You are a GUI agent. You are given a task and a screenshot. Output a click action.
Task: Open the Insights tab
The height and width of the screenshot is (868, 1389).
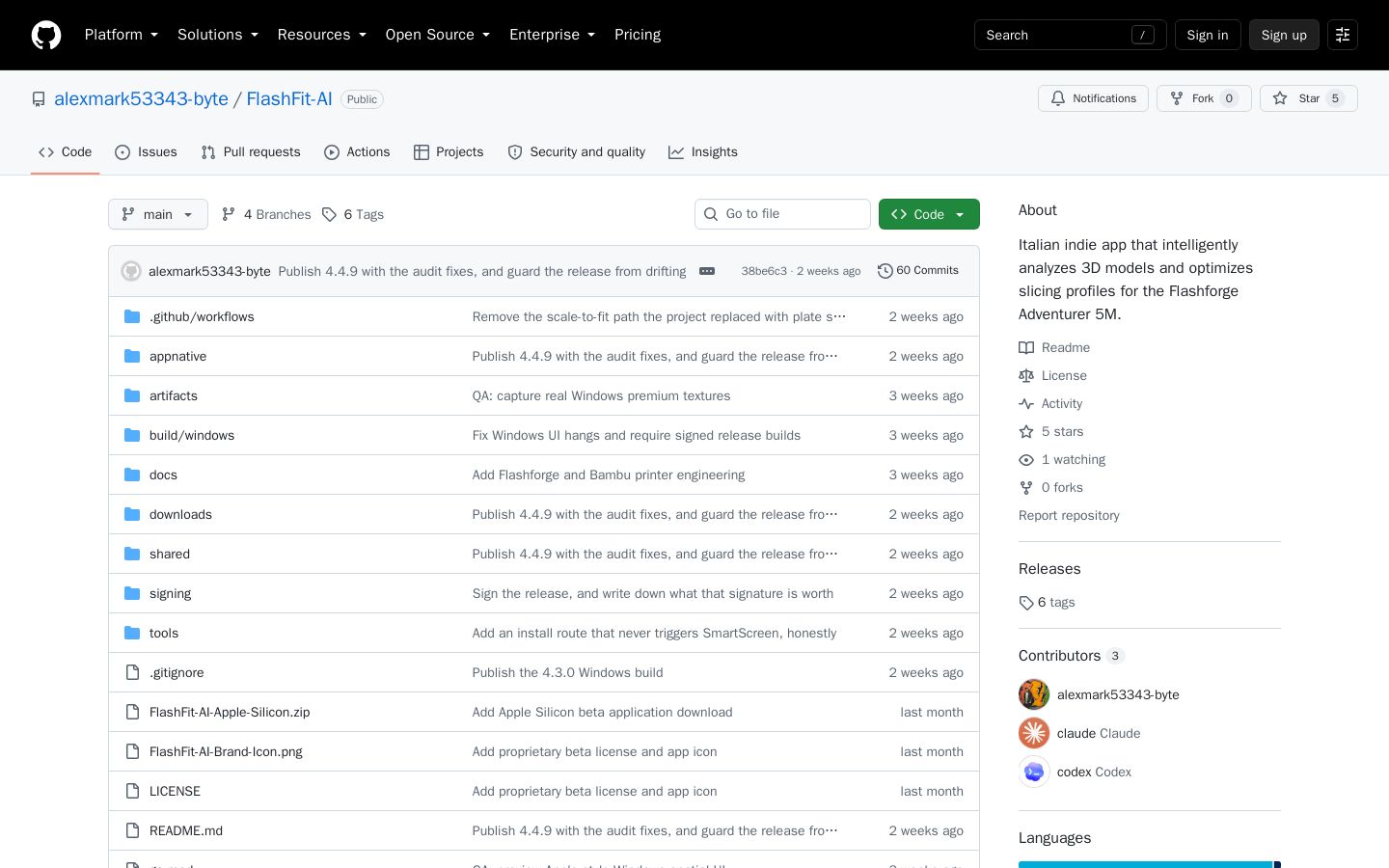pyautogui.click(x=703, y=152)
